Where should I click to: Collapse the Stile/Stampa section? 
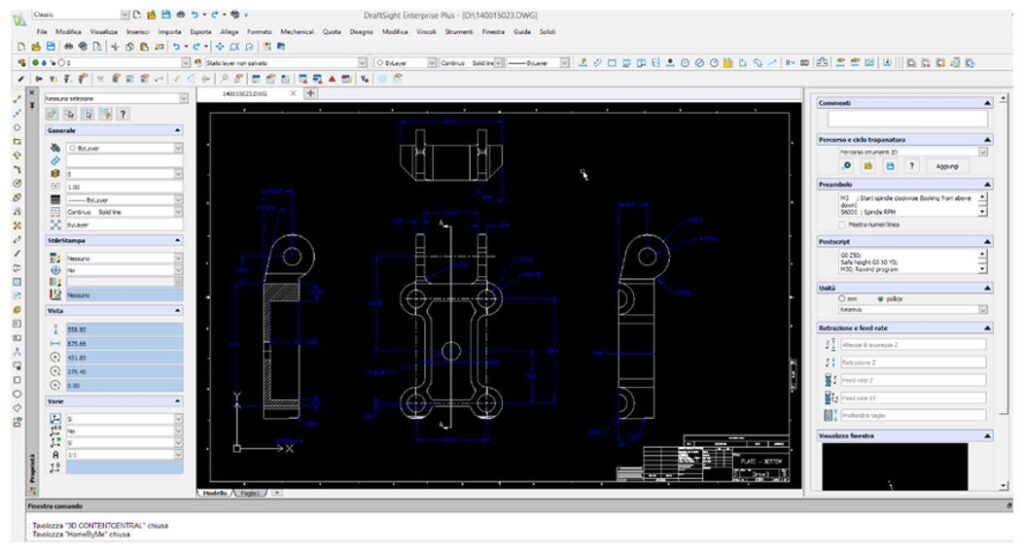[x=177, y=240]
